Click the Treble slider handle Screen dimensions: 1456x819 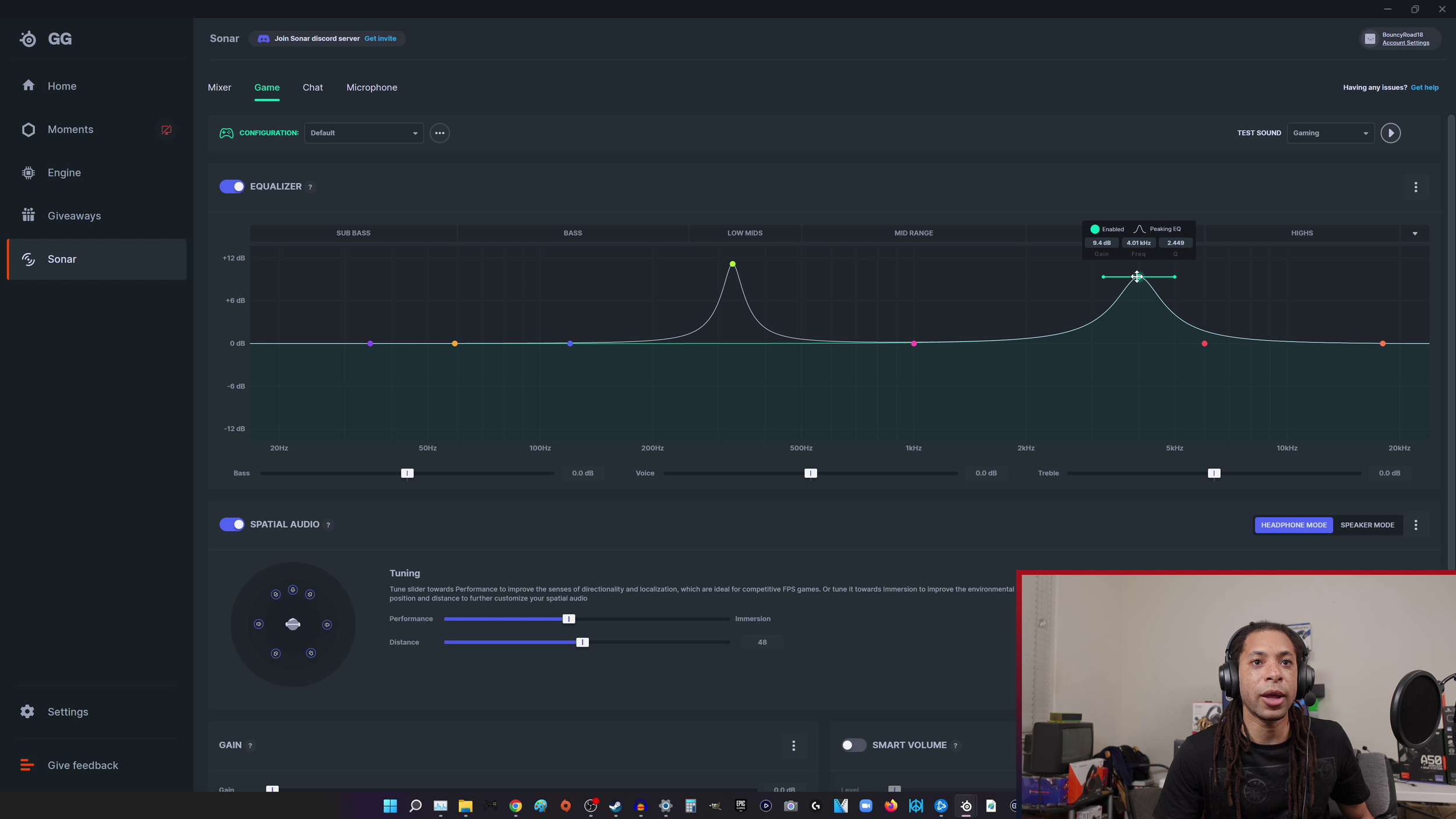point(1214,474)
